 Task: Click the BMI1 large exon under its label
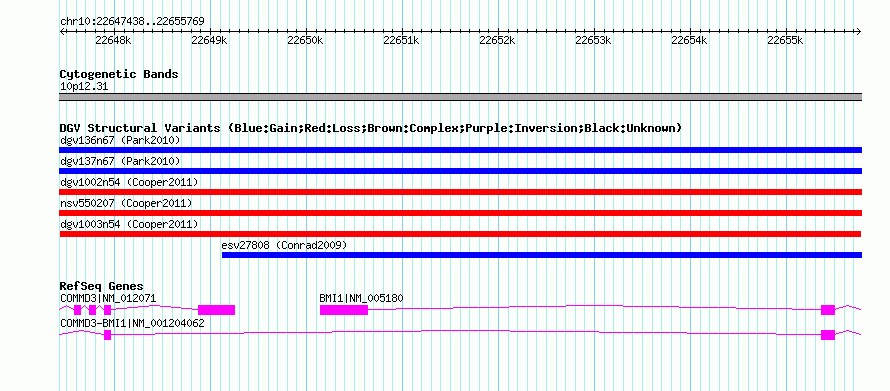tap(344, 310)
